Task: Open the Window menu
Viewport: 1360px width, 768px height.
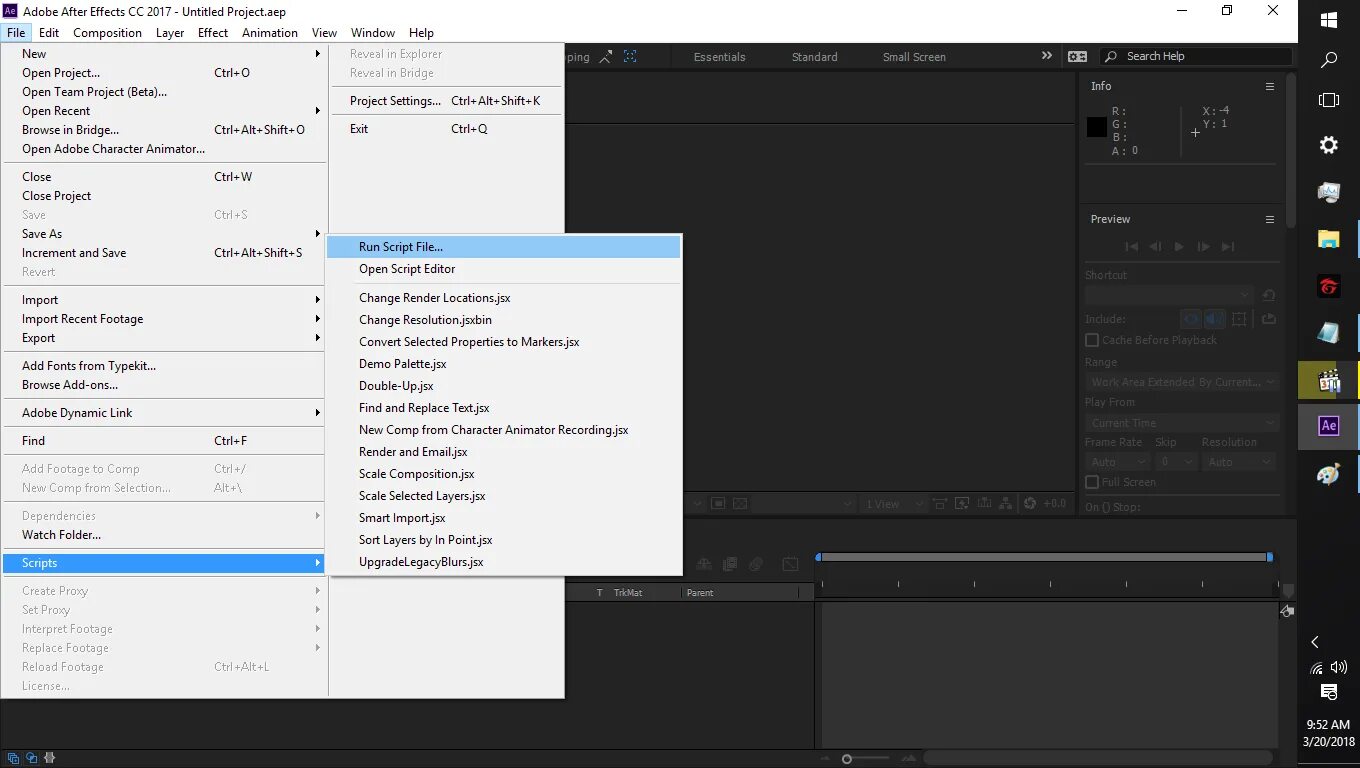Action: (x=372, y=33)
